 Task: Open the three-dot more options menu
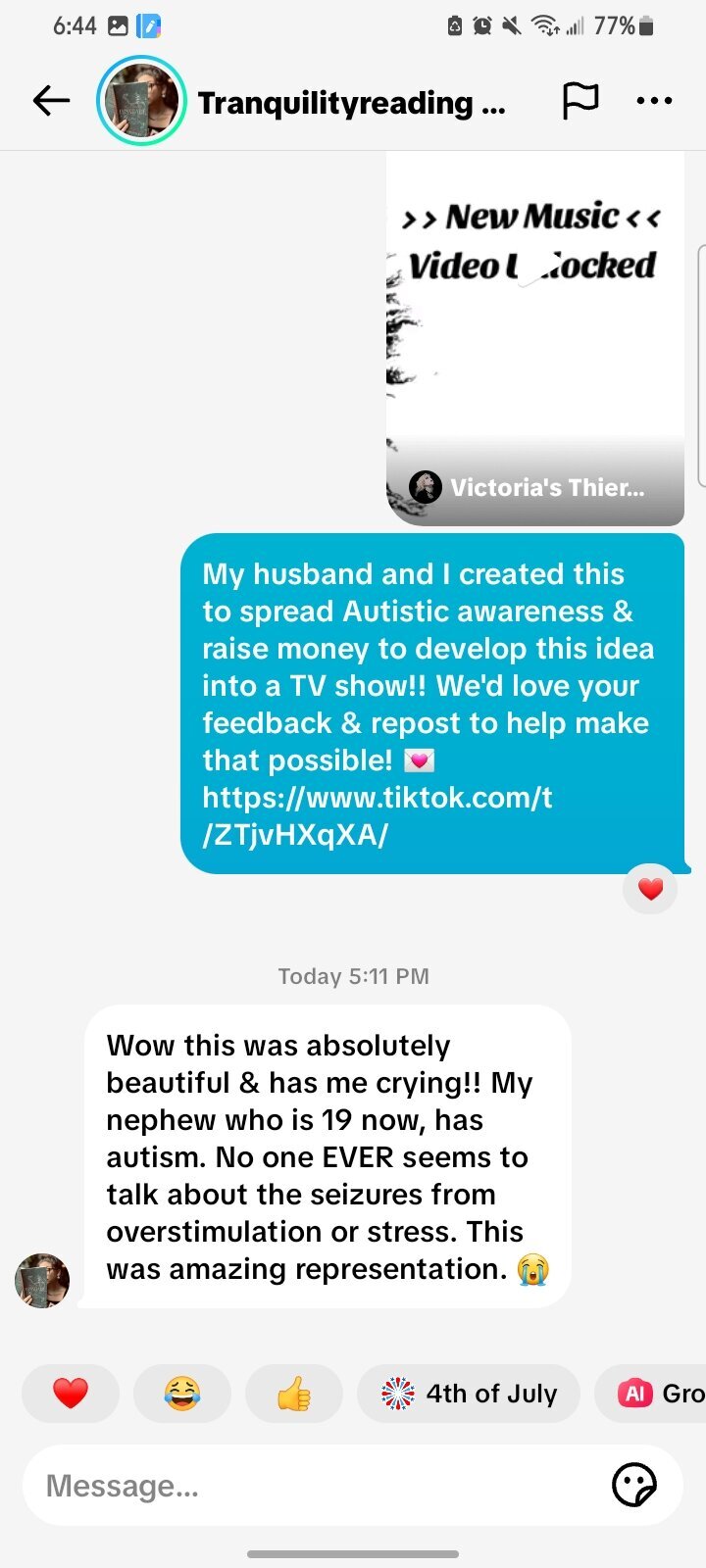coord(654,100)
